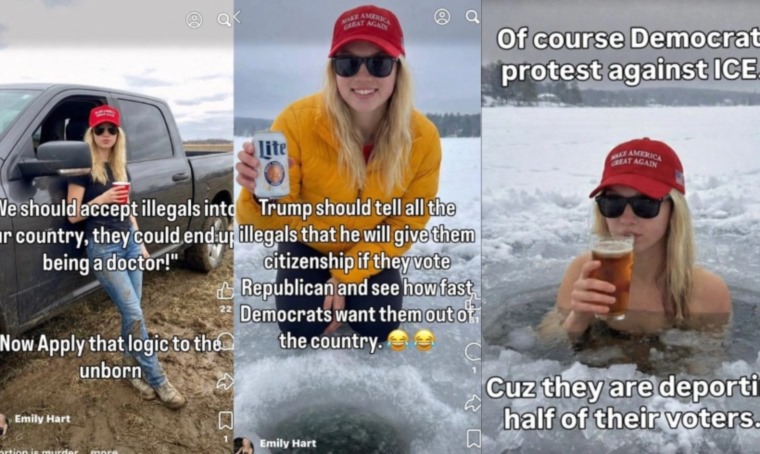The image size is (760, 454).
Task: Open comments bubble on ice-fishing post
Action: coord(473,352)
